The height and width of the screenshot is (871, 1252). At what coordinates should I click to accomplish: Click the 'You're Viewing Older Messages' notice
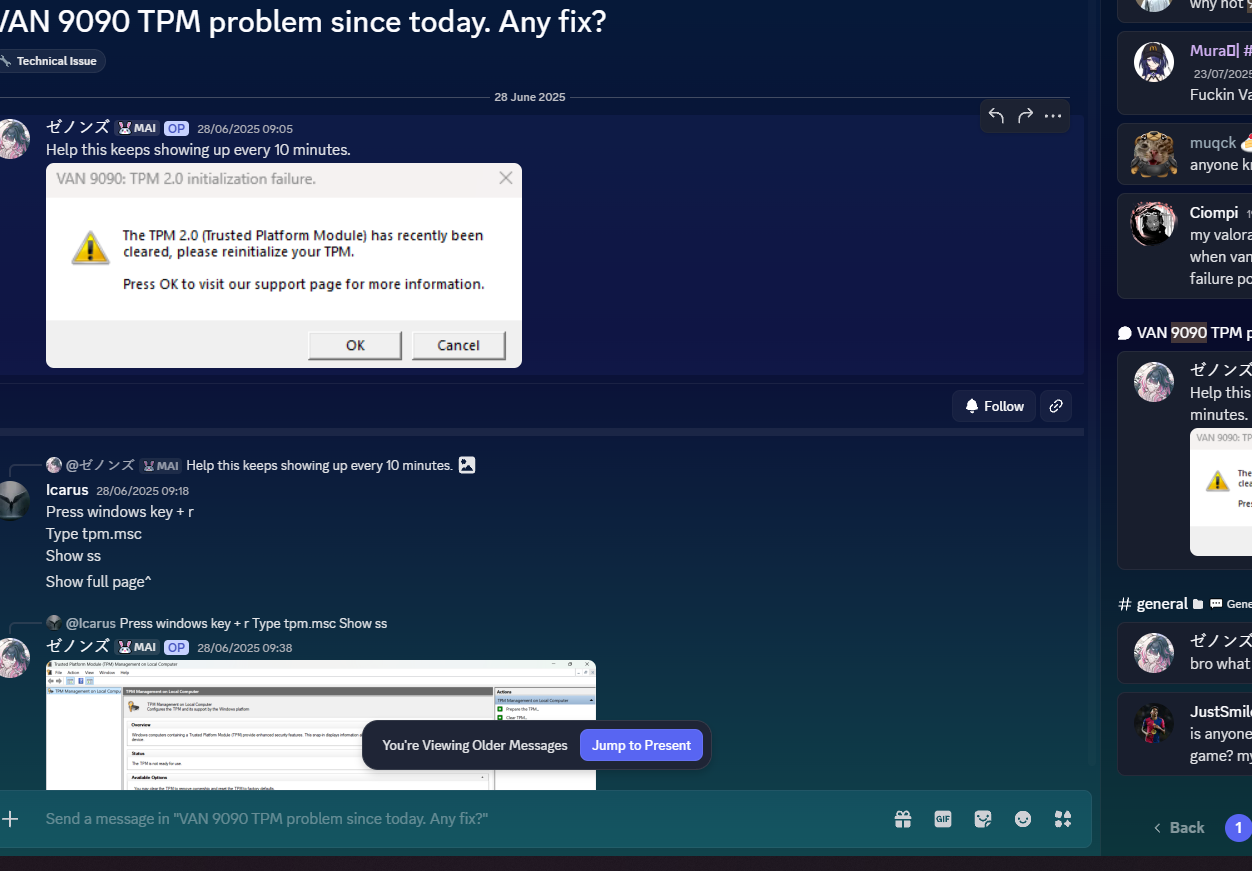click(x=475, y=745)
